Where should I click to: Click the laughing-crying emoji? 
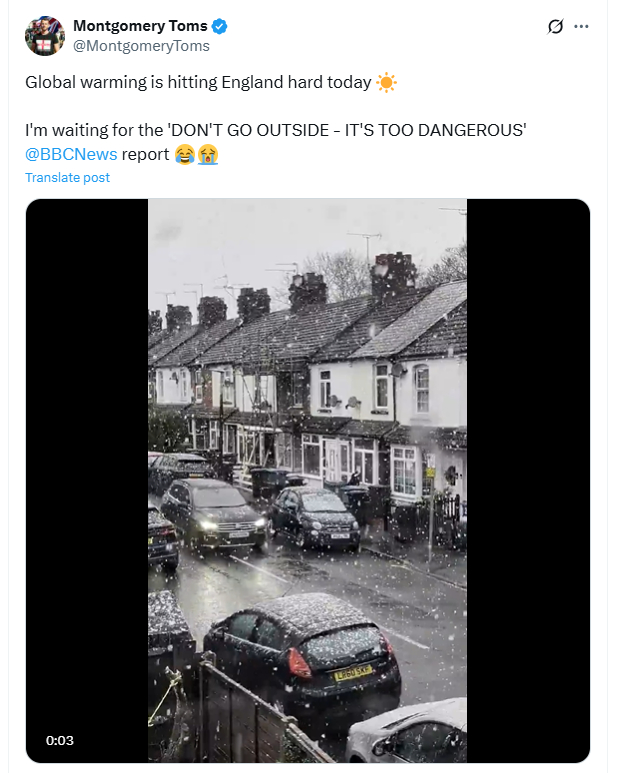point(185,154)
